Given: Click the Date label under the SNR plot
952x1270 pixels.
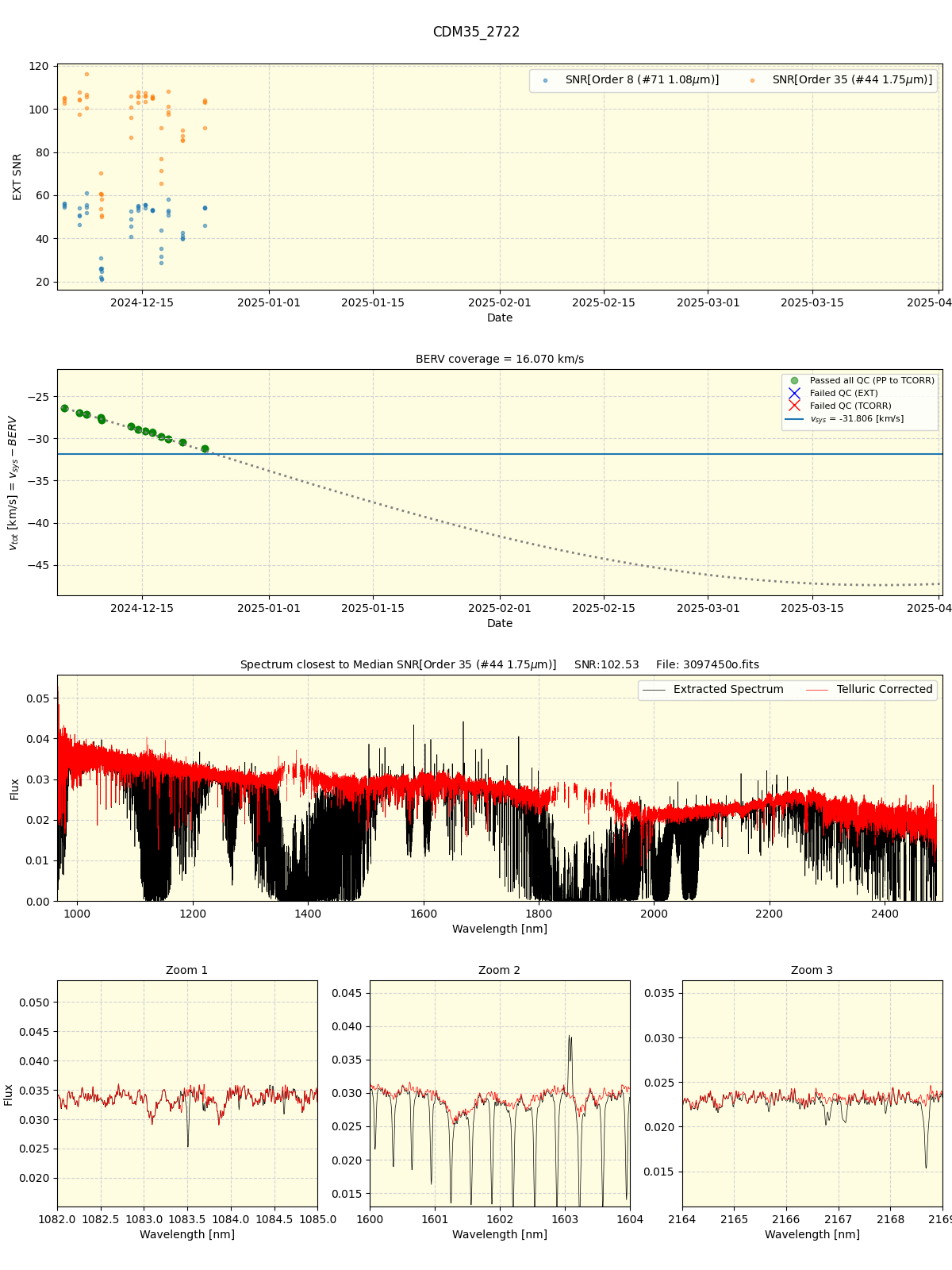Looking at the screenshot, I should tap(500, 317).
